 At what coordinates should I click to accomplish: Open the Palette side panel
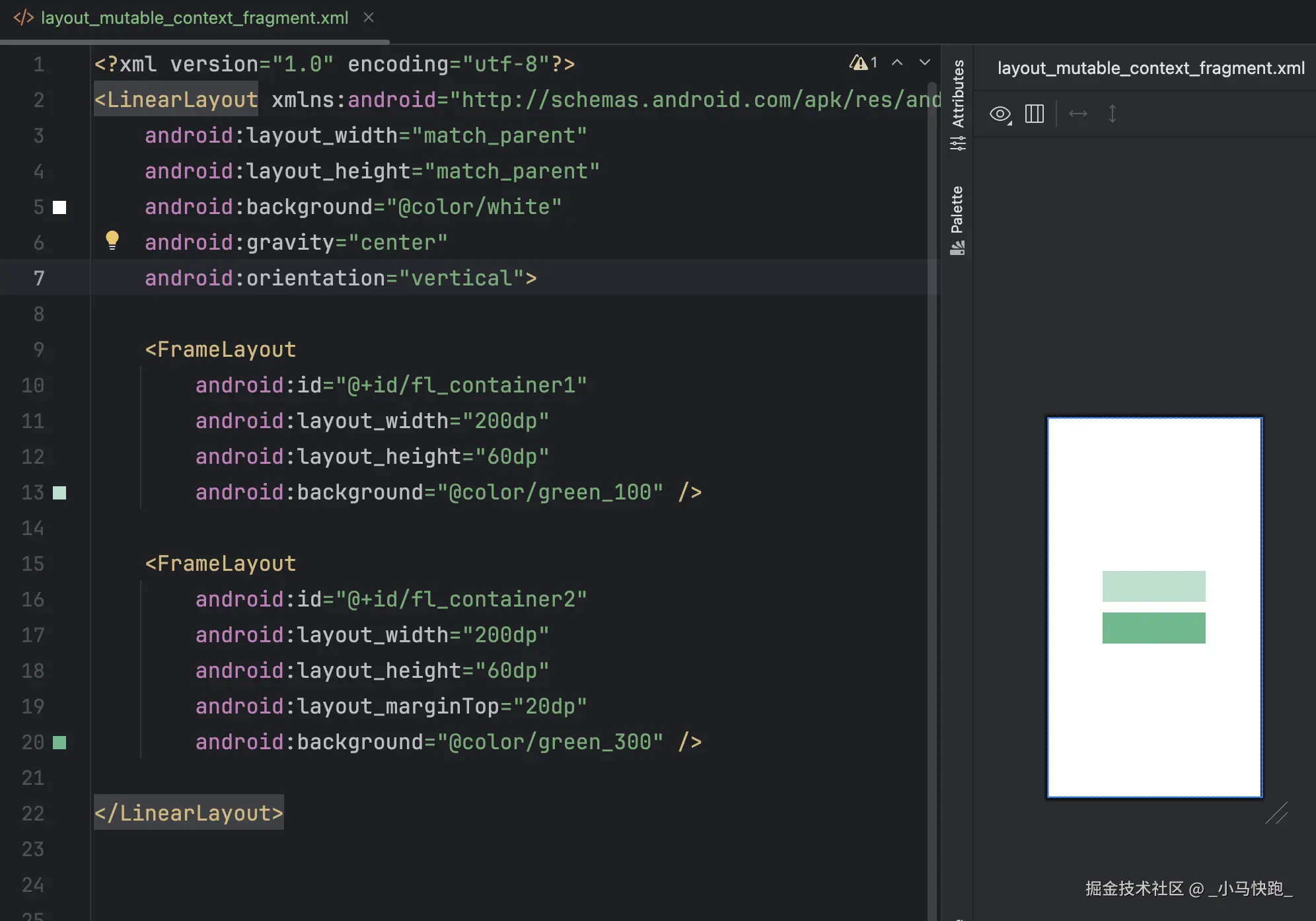pyautogui.click(x=957, y=220)
